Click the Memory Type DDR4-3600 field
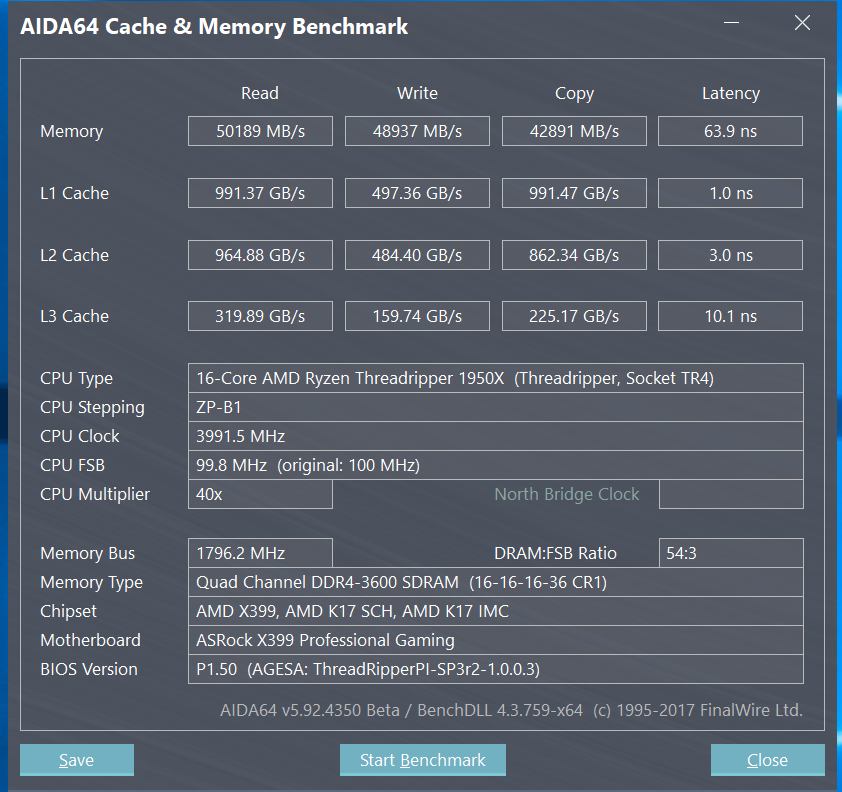The image size is (842, 792). 496,582
